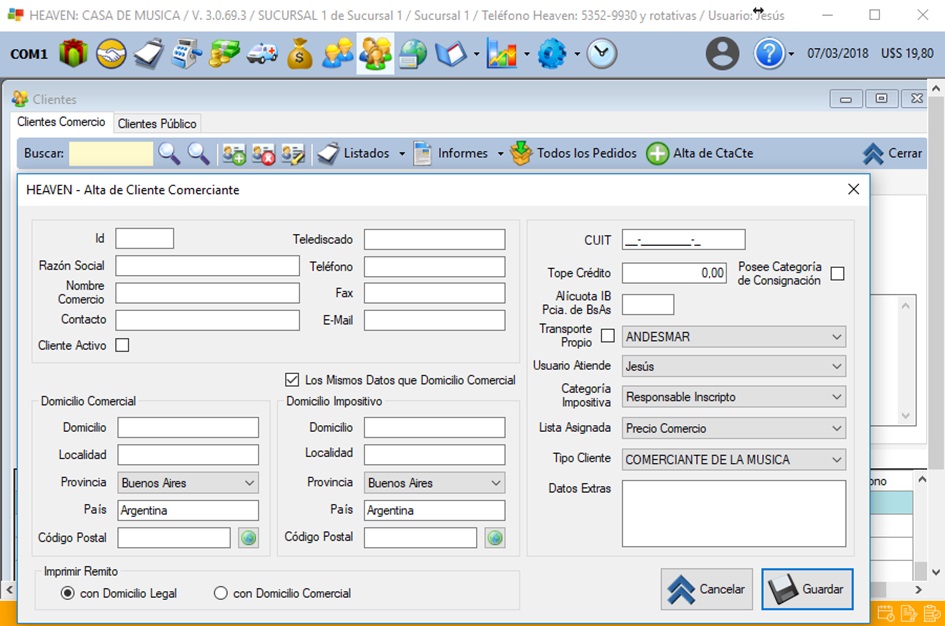This screenshot has width=945, height=626.
Task: Click the Alícuota IB Pcia. de BsAs field
Action: (648, 304)
